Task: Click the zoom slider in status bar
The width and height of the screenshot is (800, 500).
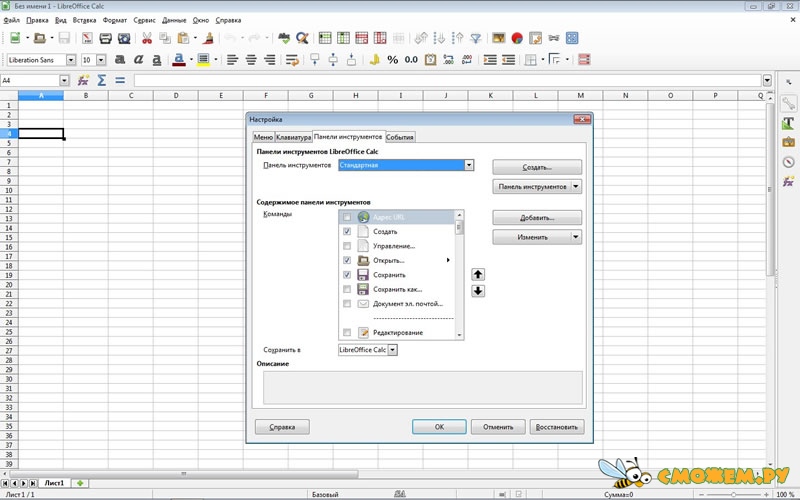Action: point(734,494)
